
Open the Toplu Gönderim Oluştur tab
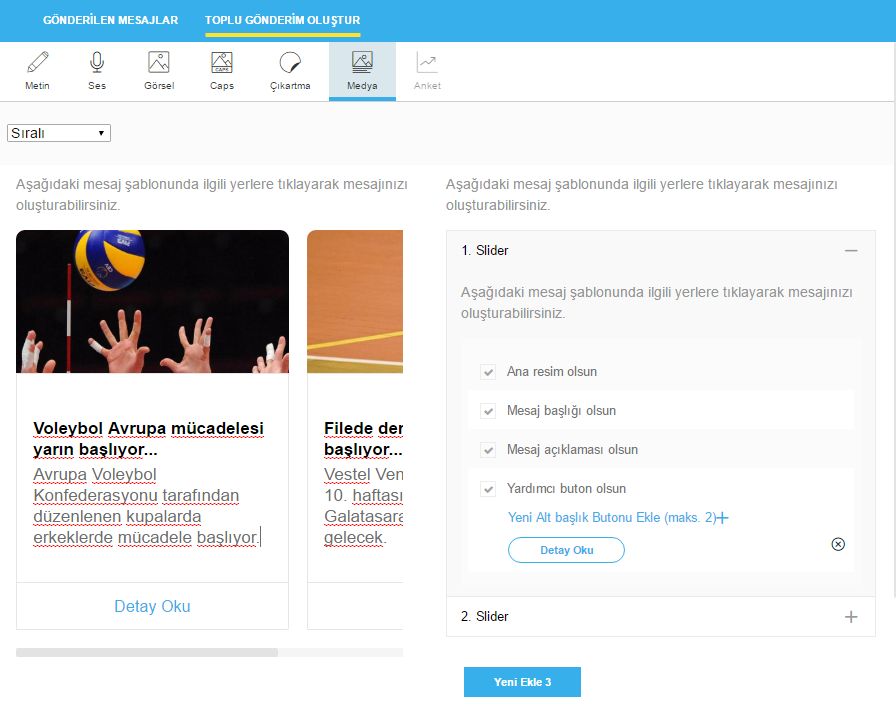click(x=282, y=20)
